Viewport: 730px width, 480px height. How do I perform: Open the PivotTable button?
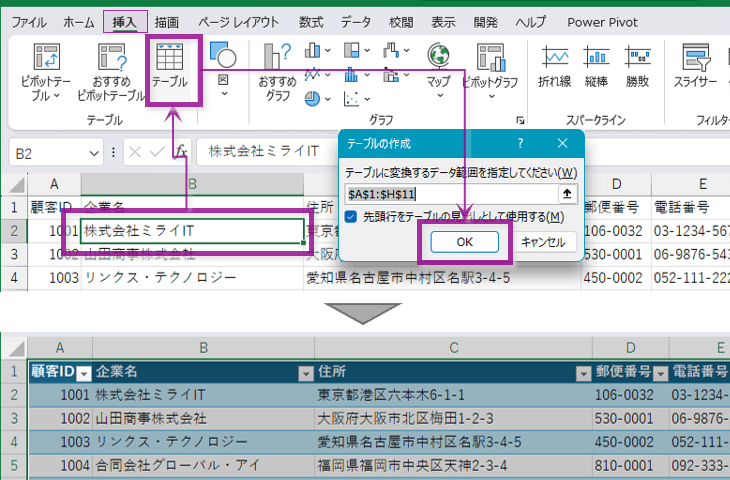click(46, 72)
